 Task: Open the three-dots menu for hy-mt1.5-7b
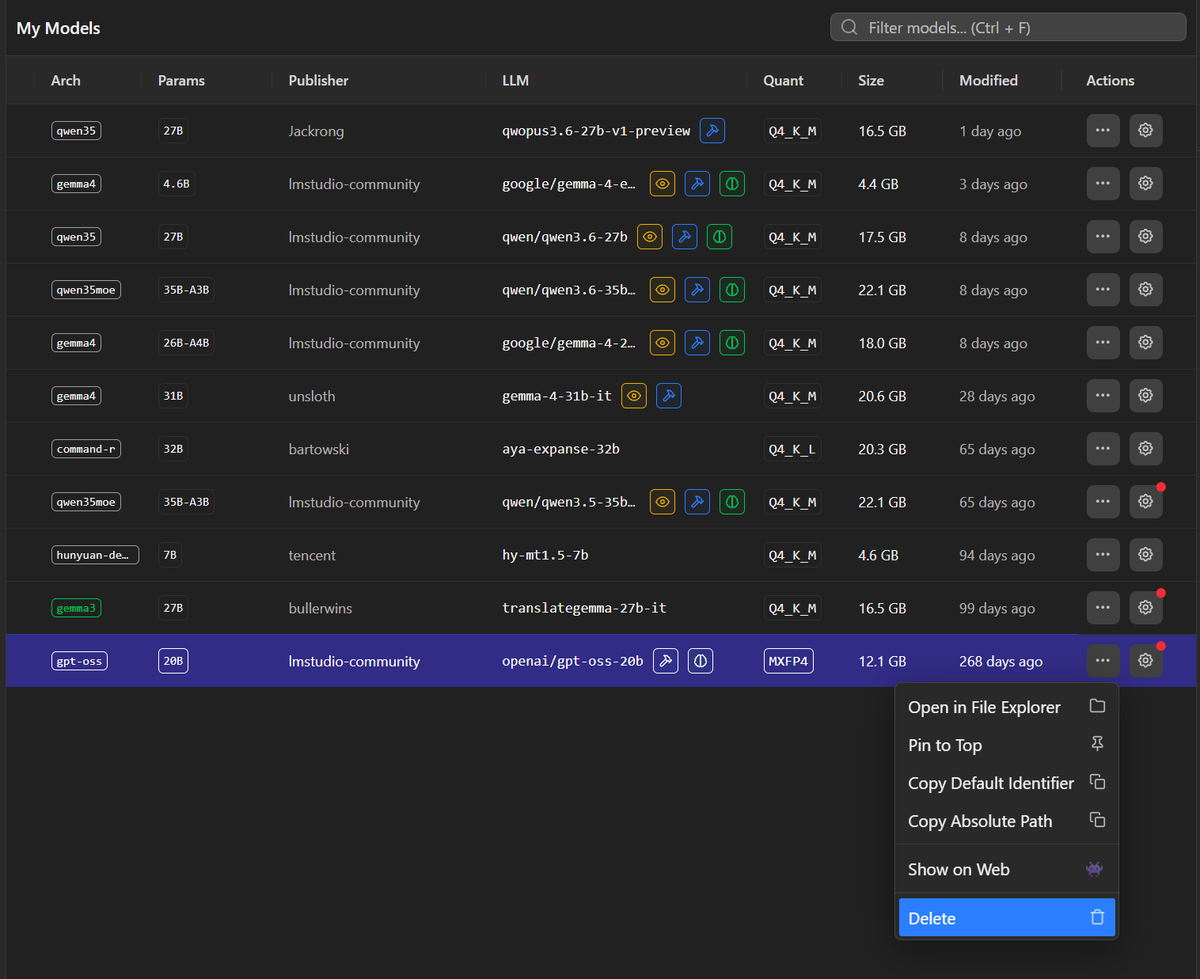tap(1103, 555)
